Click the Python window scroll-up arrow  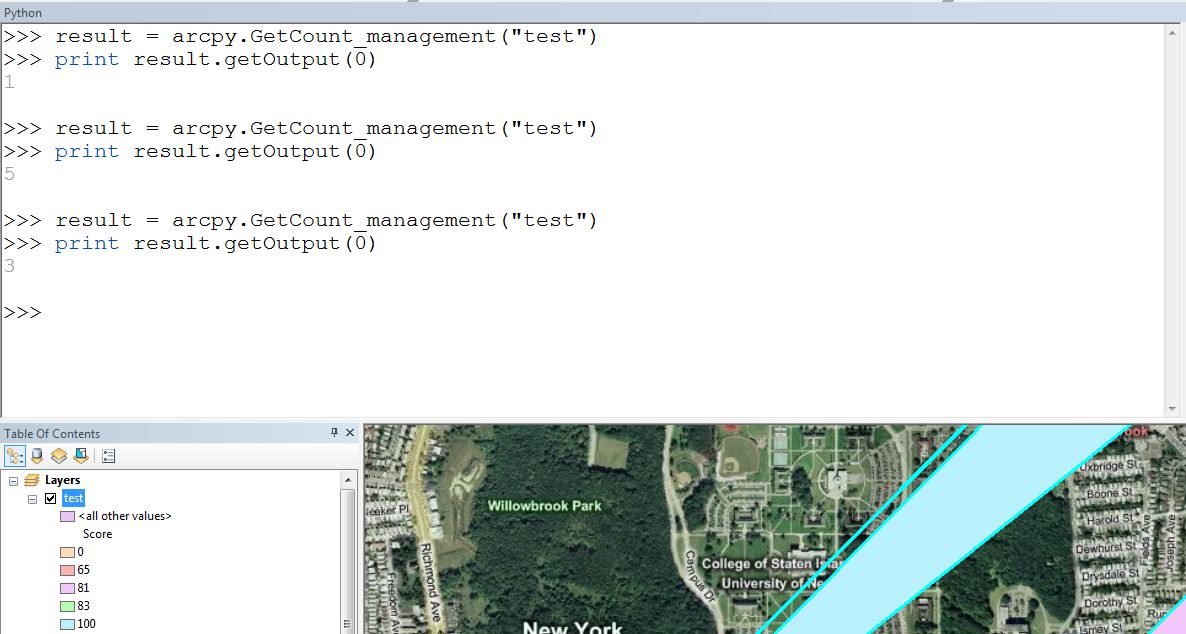[x=1174, y=30]
